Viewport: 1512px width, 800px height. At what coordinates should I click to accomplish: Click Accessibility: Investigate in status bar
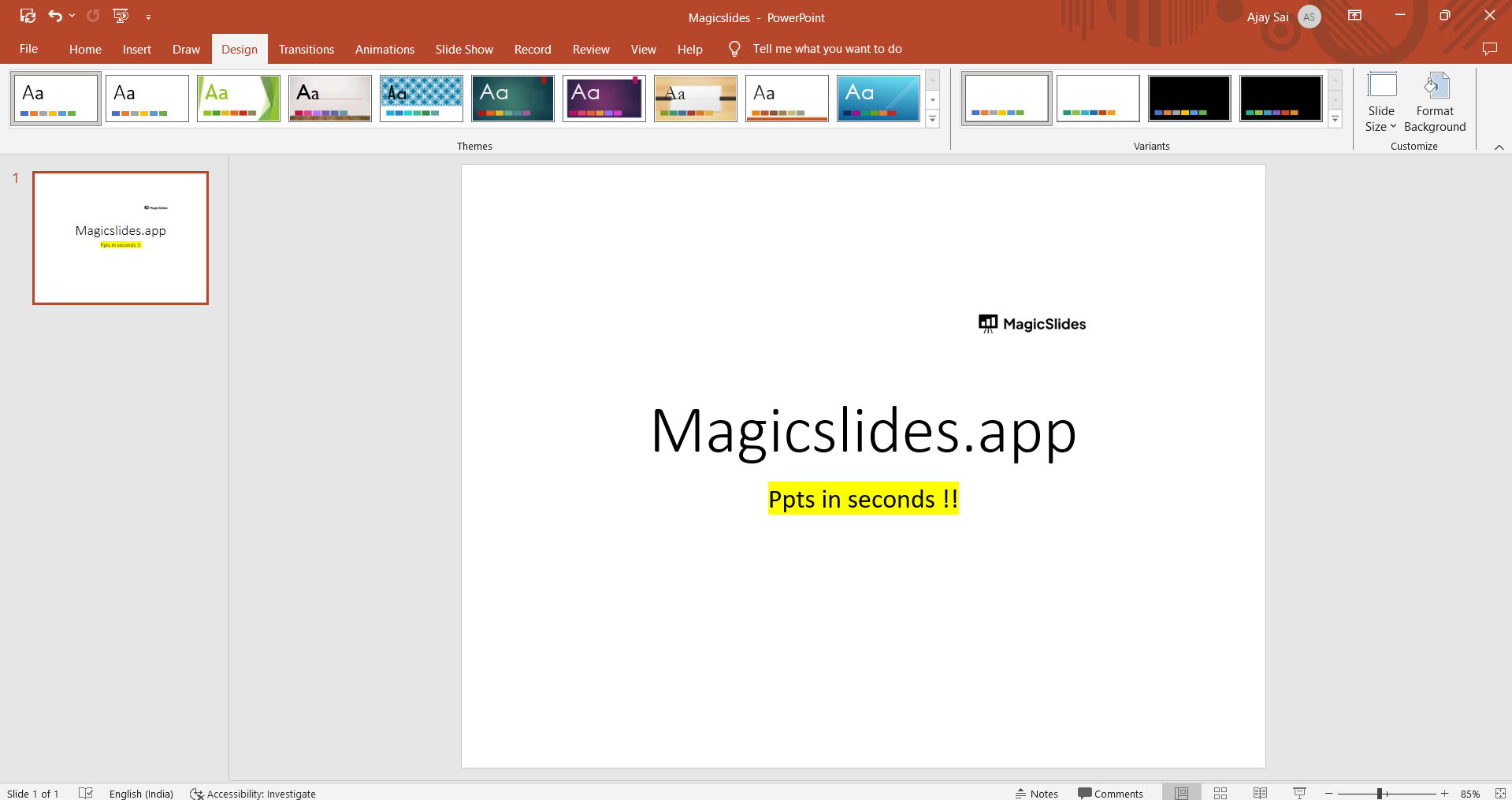pos(253,793)
